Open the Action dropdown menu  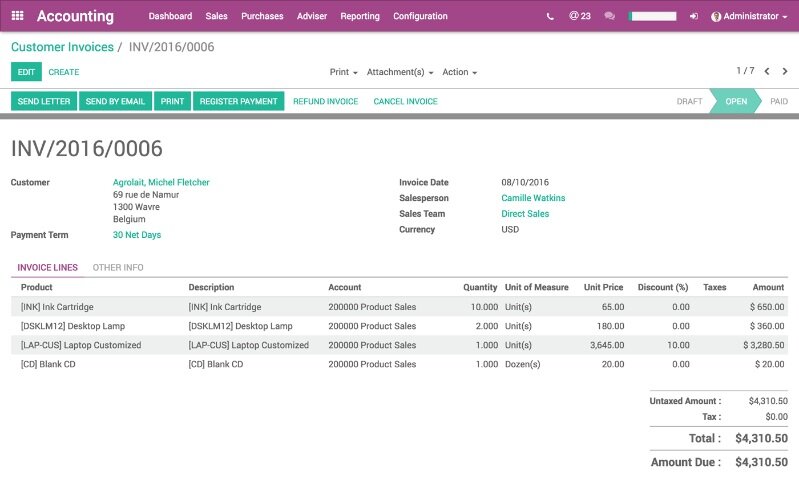pyautogui.click(x=459, y=72)
